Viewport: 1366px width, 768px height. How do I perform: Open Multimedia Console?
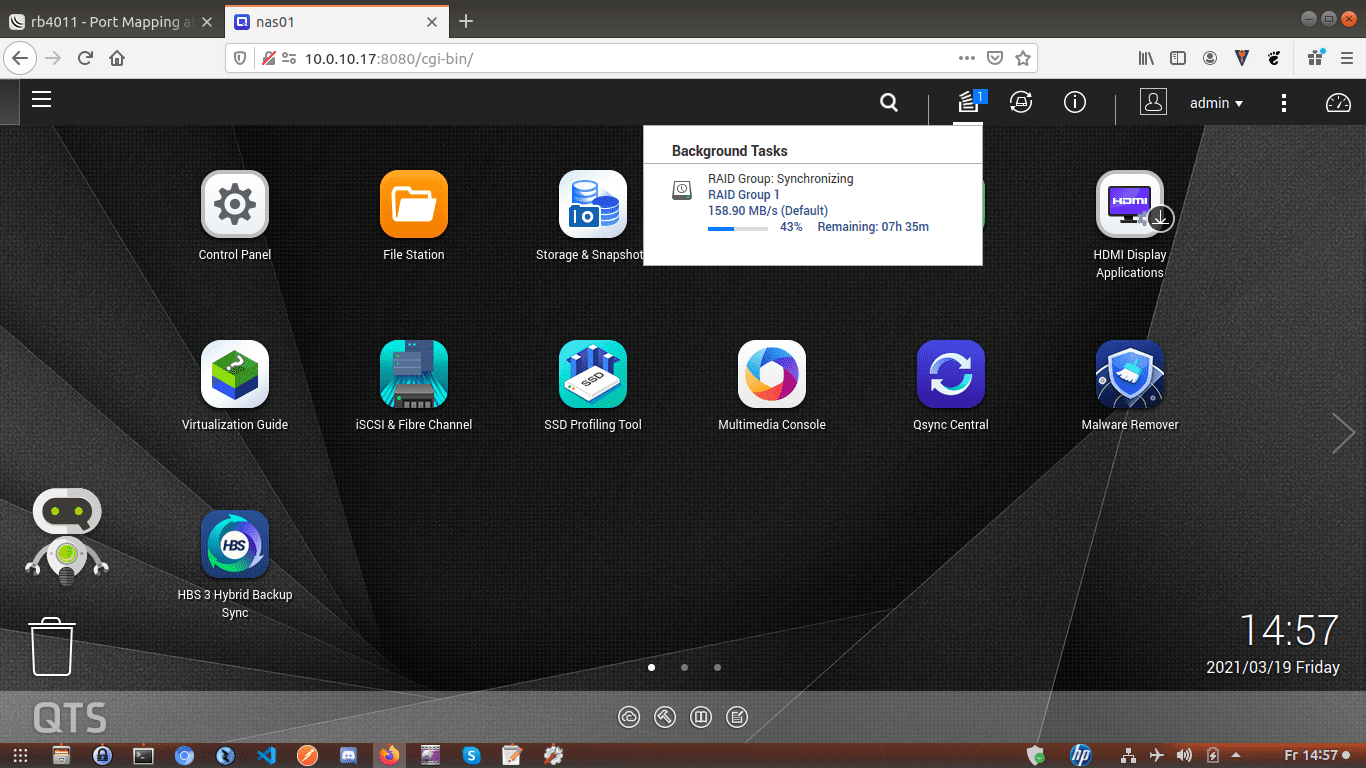click(x=772, y=374)
